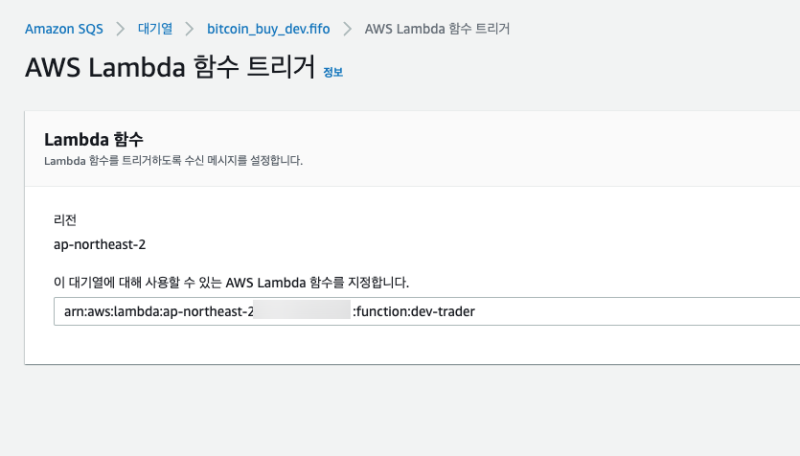Open the 정보 info link beside the title
This screenshot has height=456, width=800.
333,72
